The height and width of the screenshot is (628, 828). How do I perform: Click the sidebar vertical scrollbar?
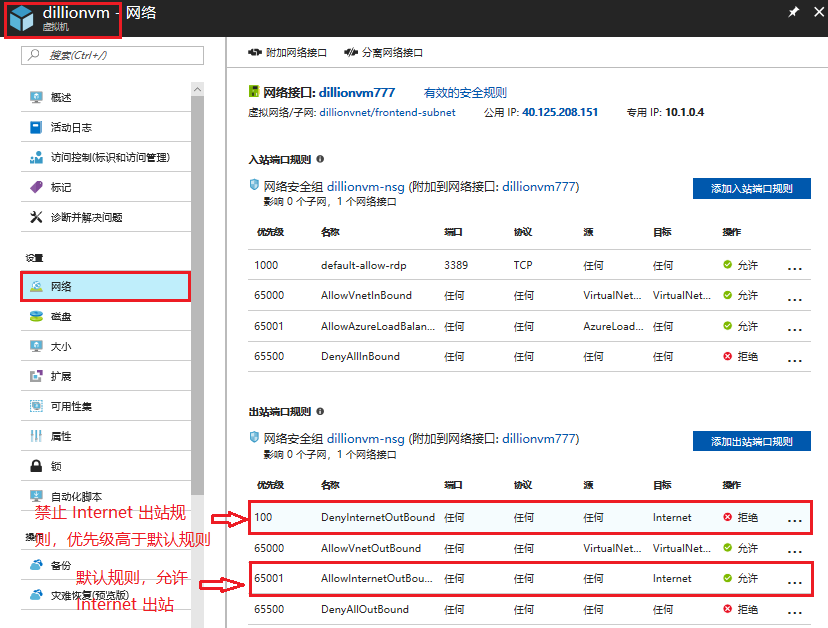click(197, 300)
